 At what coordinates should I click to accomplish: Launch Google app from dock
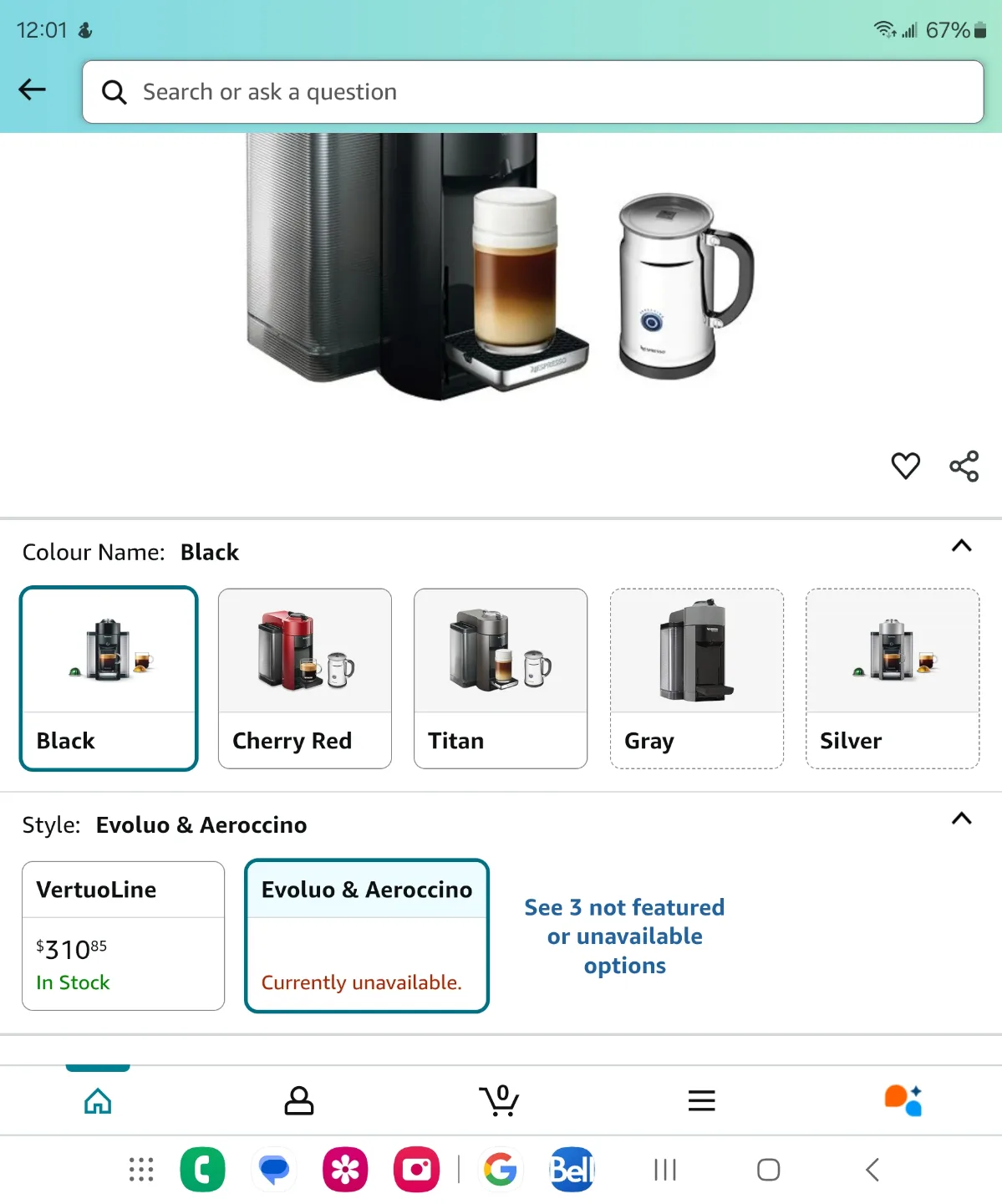(500, 1170)
